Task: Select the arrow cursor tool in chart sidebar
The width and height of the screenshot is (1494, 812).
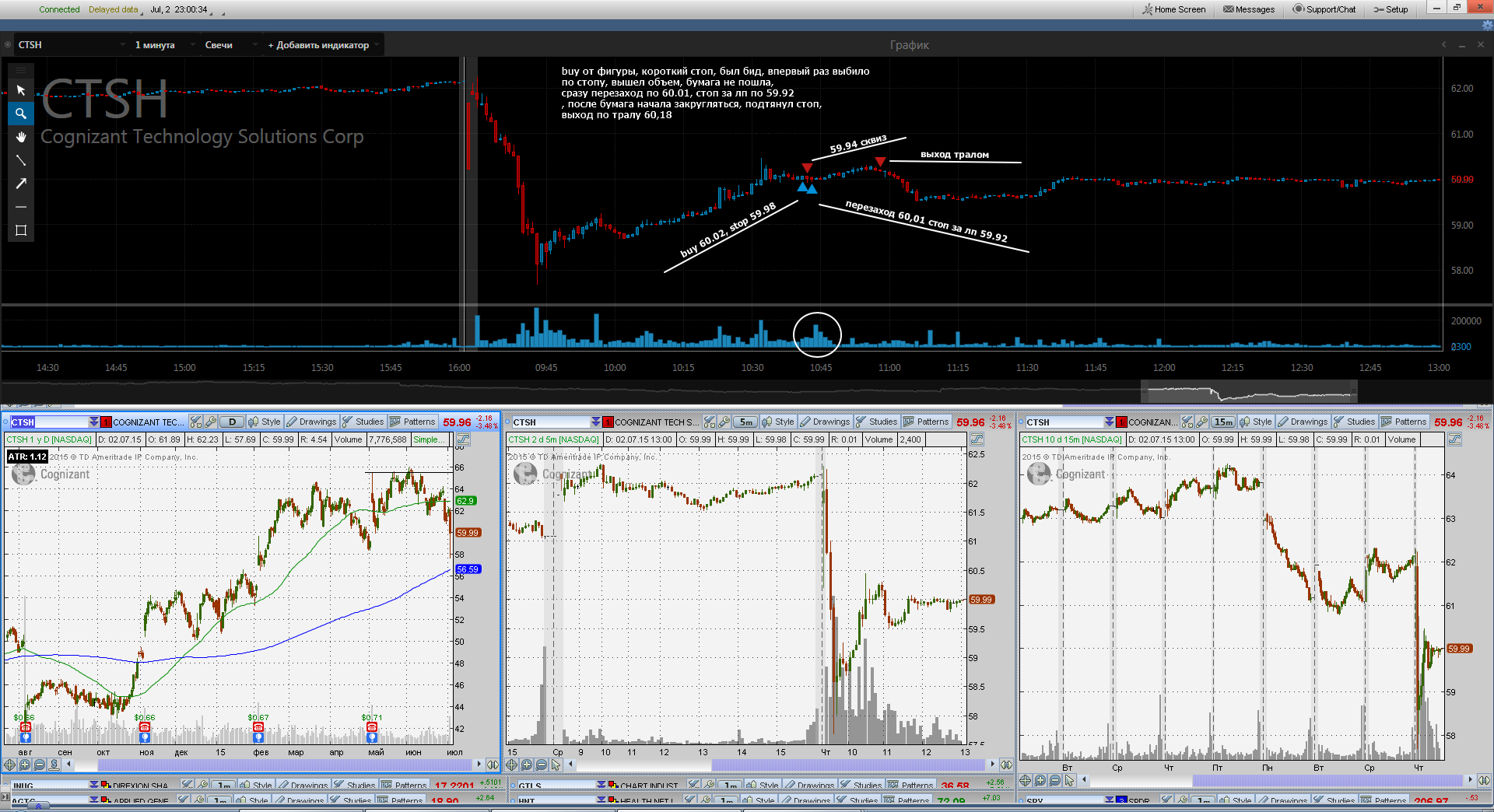Action: click(21, 90)
